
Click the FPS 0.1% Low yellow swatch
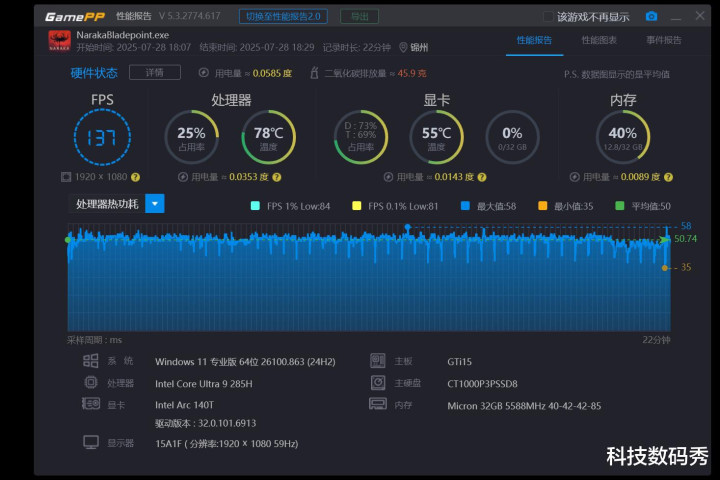357,206
